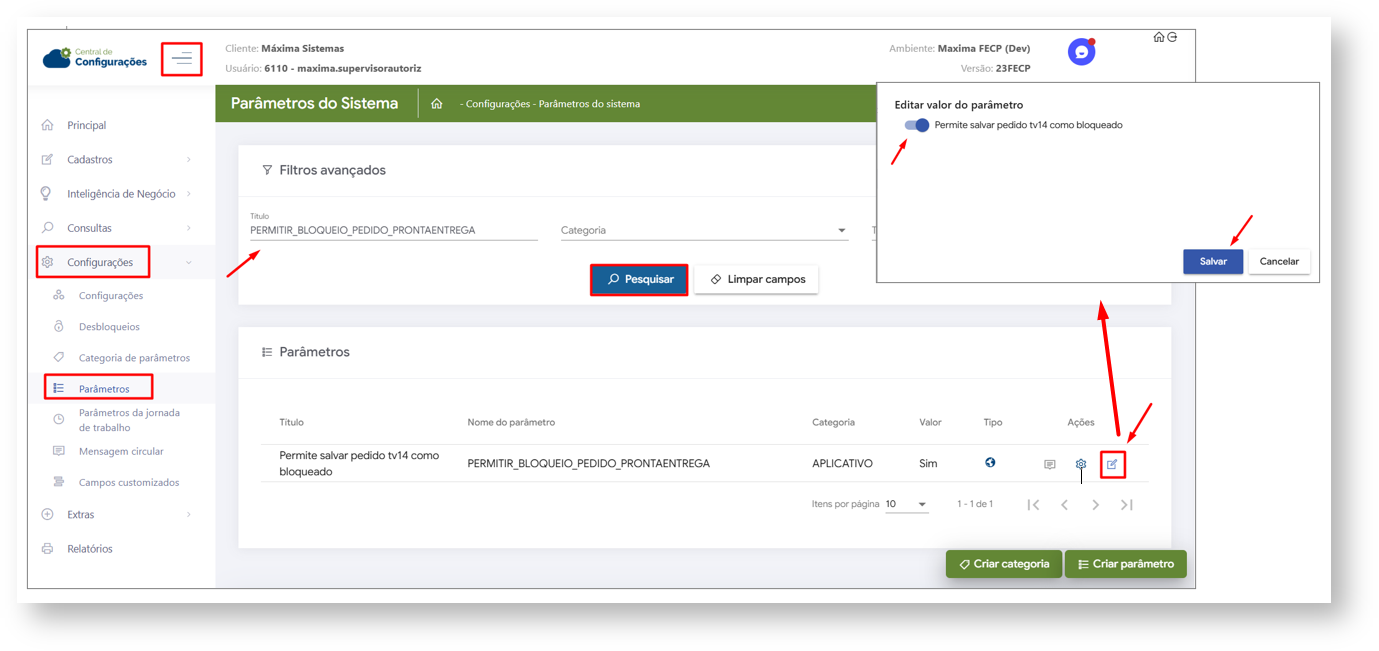Click the Título filter input field
This screenshot has height=651, width=1379.
(394, 230)
